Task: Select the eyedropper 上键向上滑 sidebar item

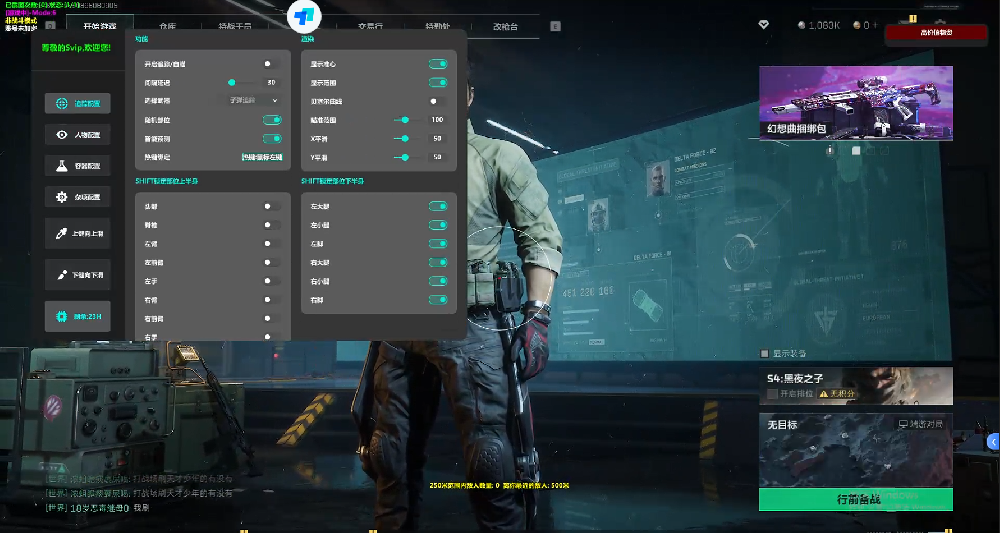Action: click(77, 233)
